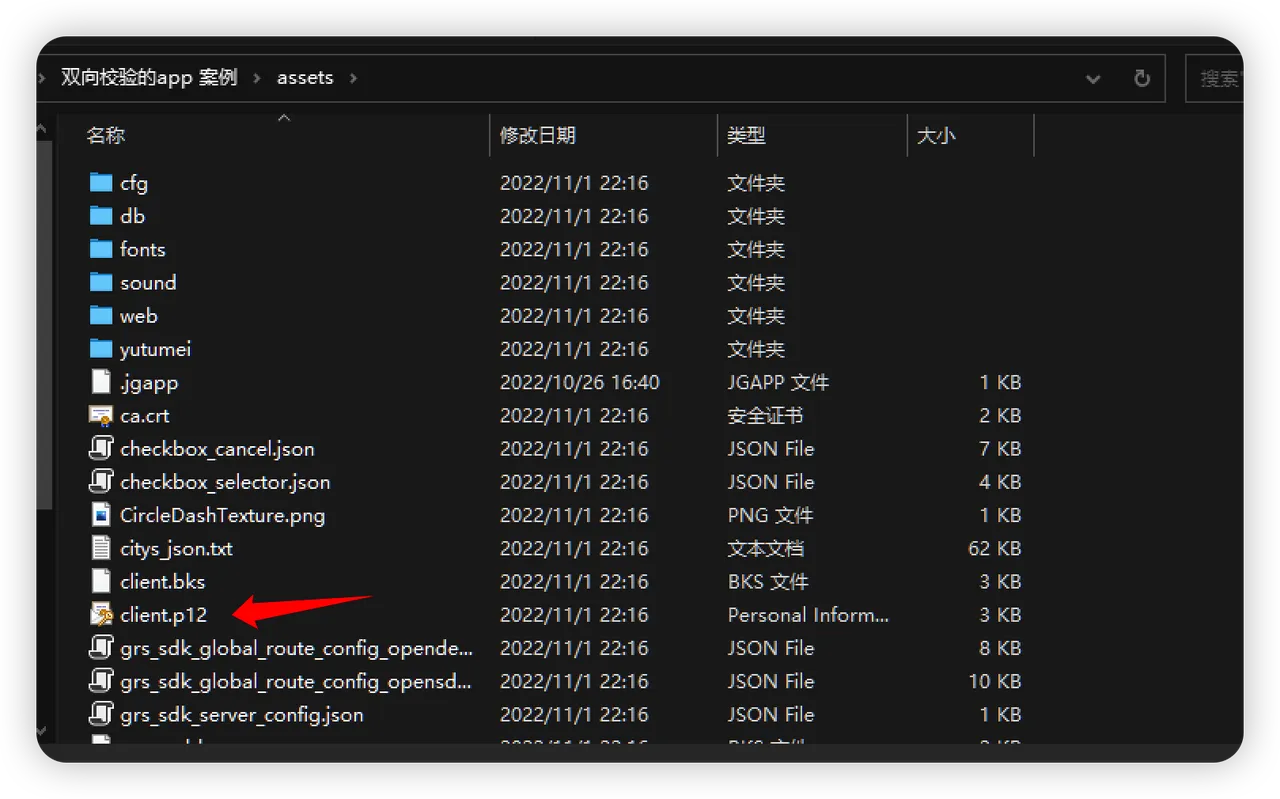
Task: Select the .jgapp blank file icon
Action: [x=101, y=382]
